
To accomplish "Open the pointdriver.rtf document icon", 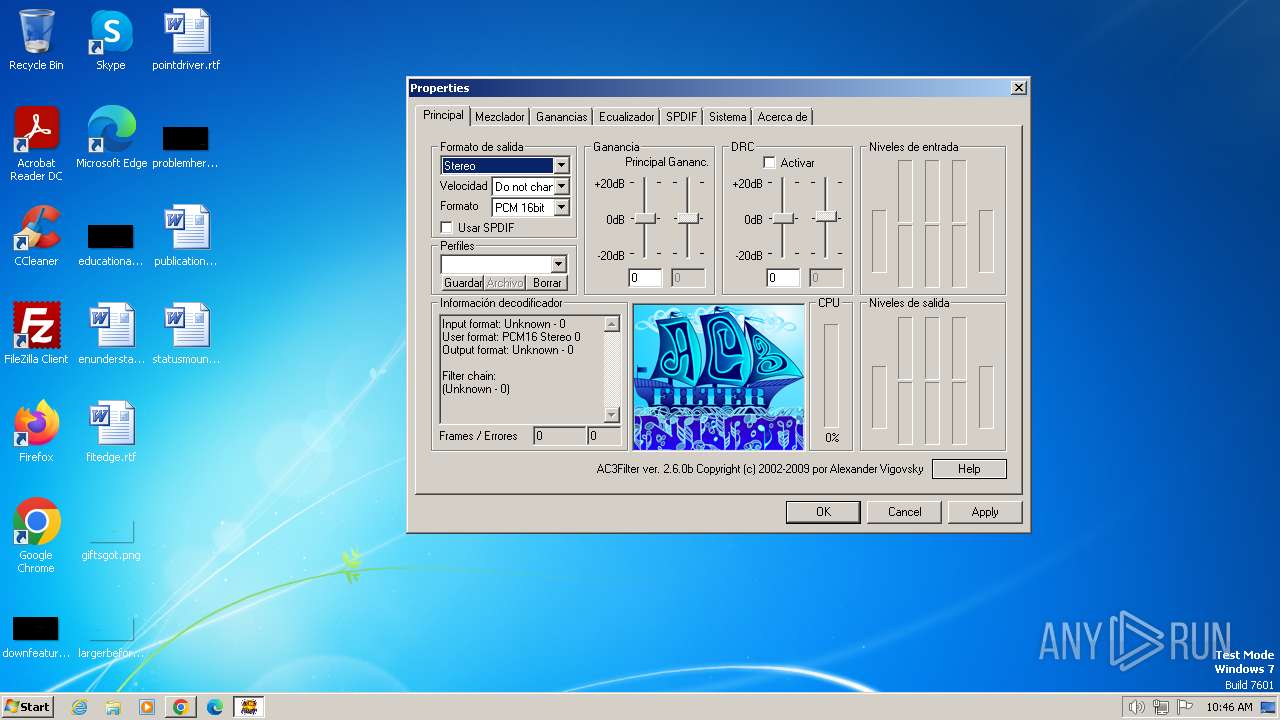I will click(x=186, y=40).
